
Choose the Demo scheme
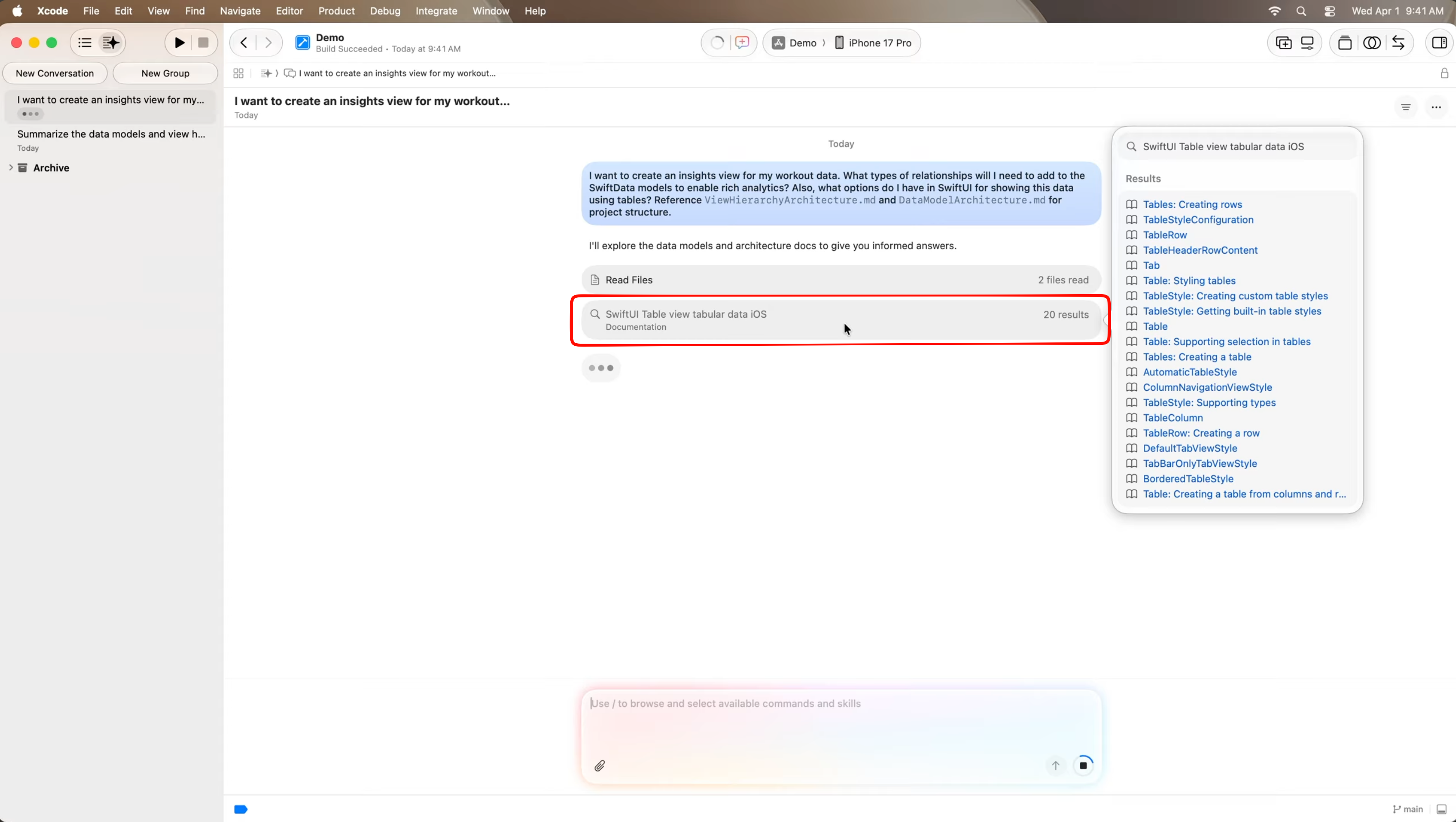[795, 43]
